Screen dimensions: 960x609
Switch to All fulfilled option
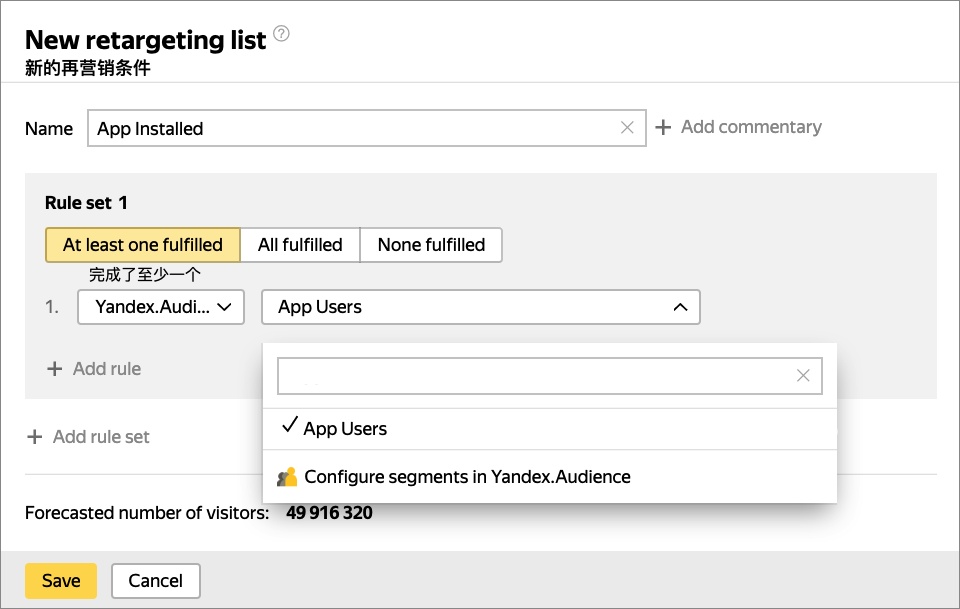[300, 245]
